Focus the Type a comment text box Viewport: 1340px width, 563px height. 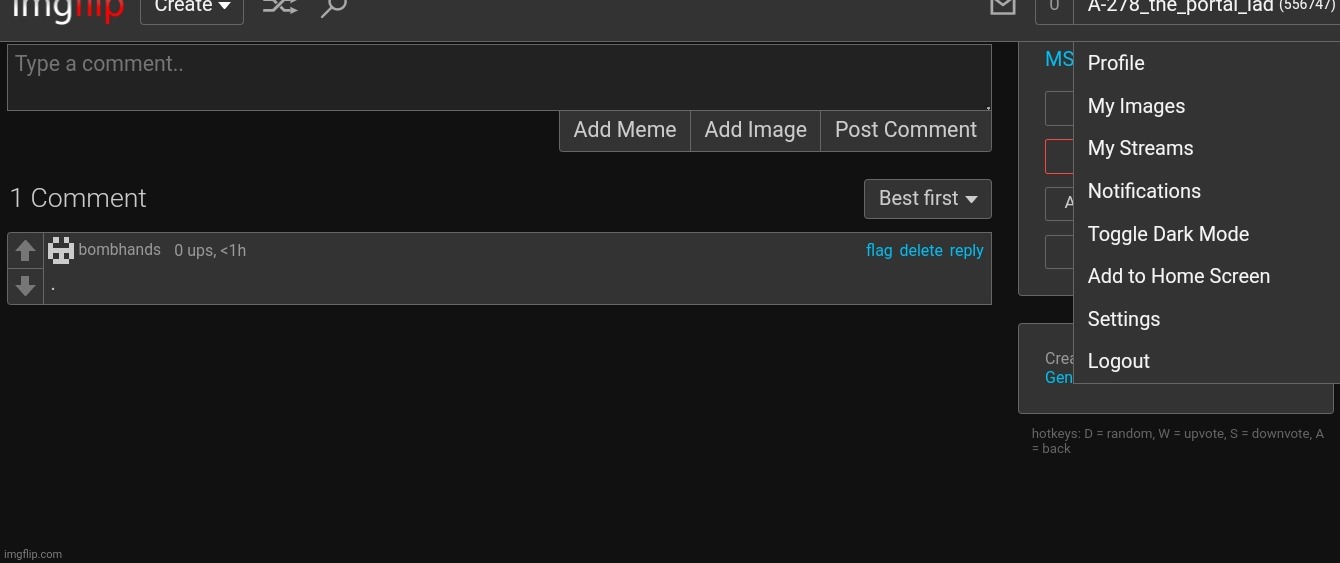498,77
